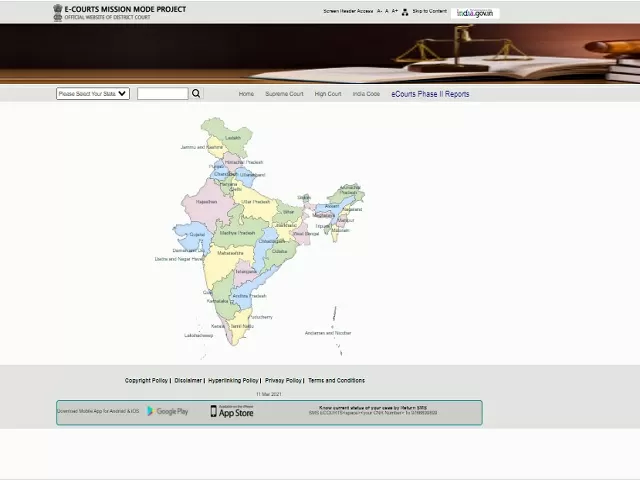Open eCourts Phase II Reports link
Image resolution: width=640 pixels, height=480 pixels.
click(x=430, y=94)
